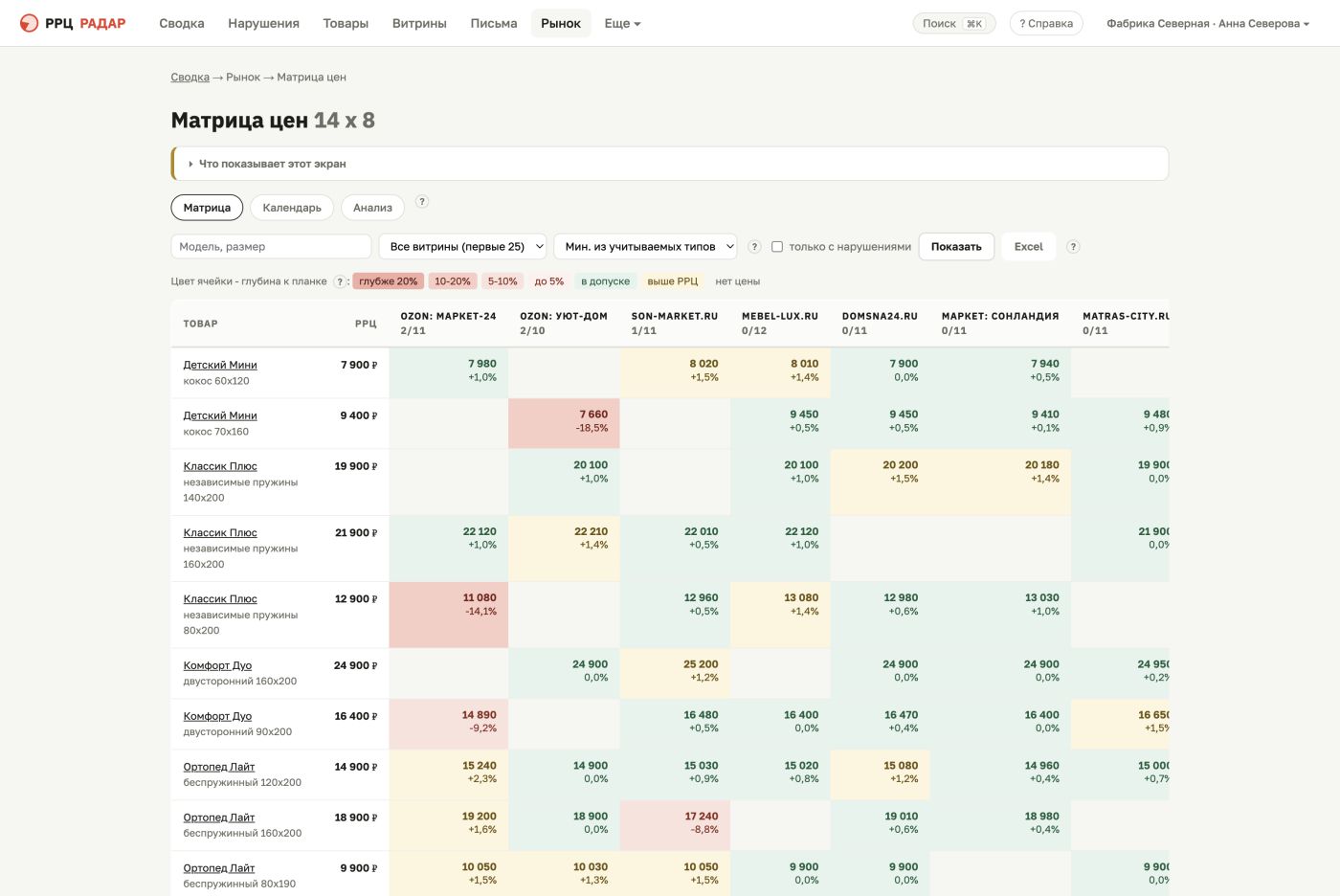
Task: Open 'Мин. из учитываемых типов' dropdown
Action: tap(645, 247)
